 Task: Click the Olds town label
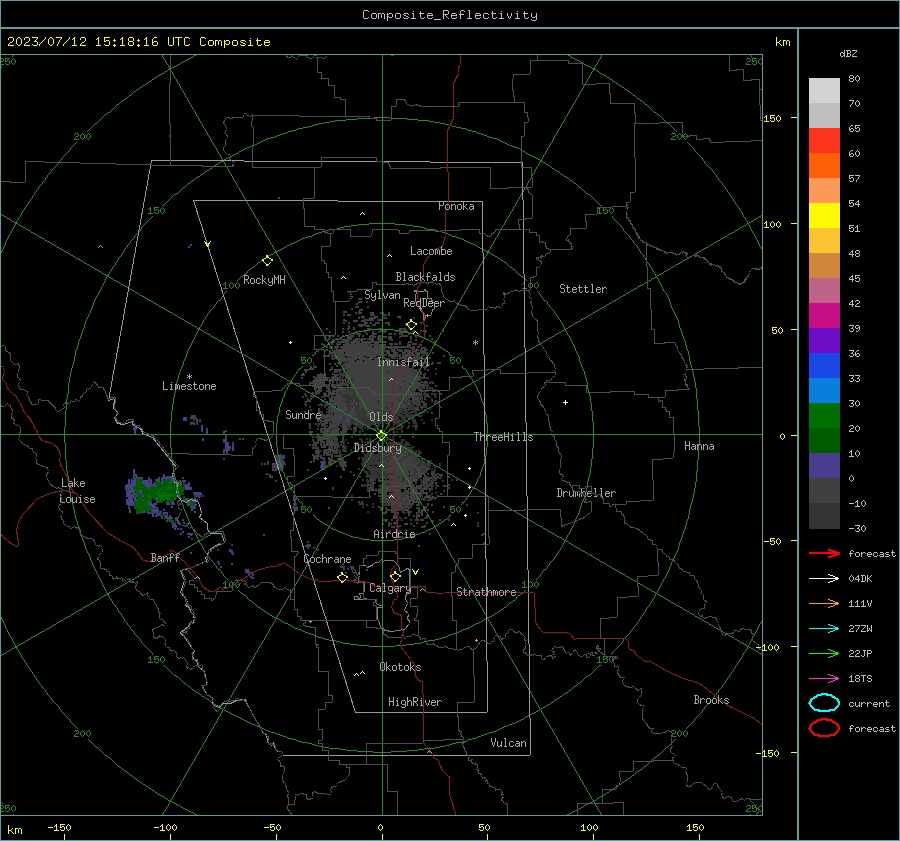point(381,417)
